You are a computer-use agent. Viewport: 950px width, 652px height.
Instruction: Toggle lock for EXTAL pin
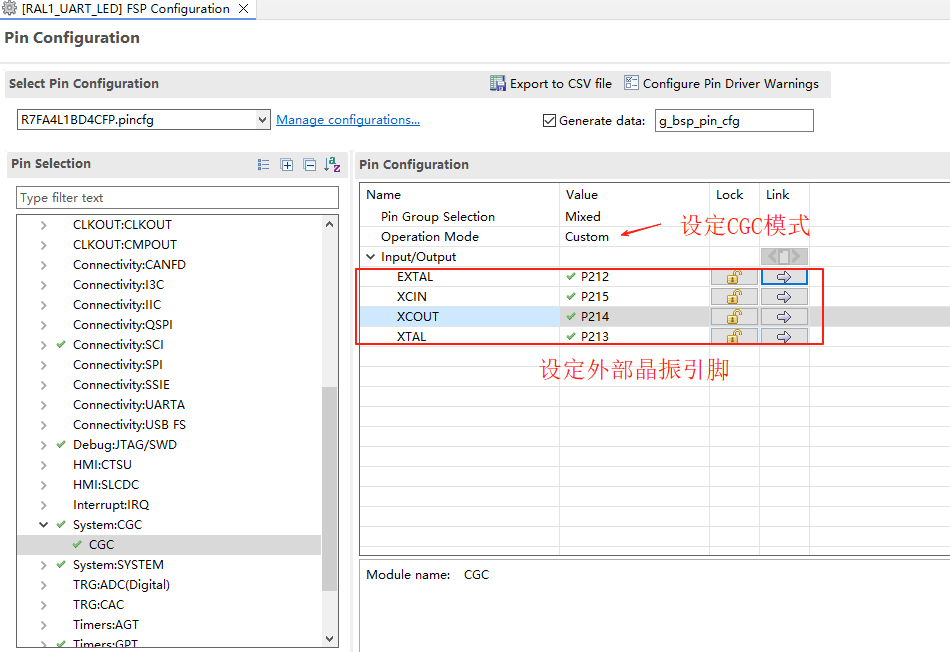pos(734,277)
